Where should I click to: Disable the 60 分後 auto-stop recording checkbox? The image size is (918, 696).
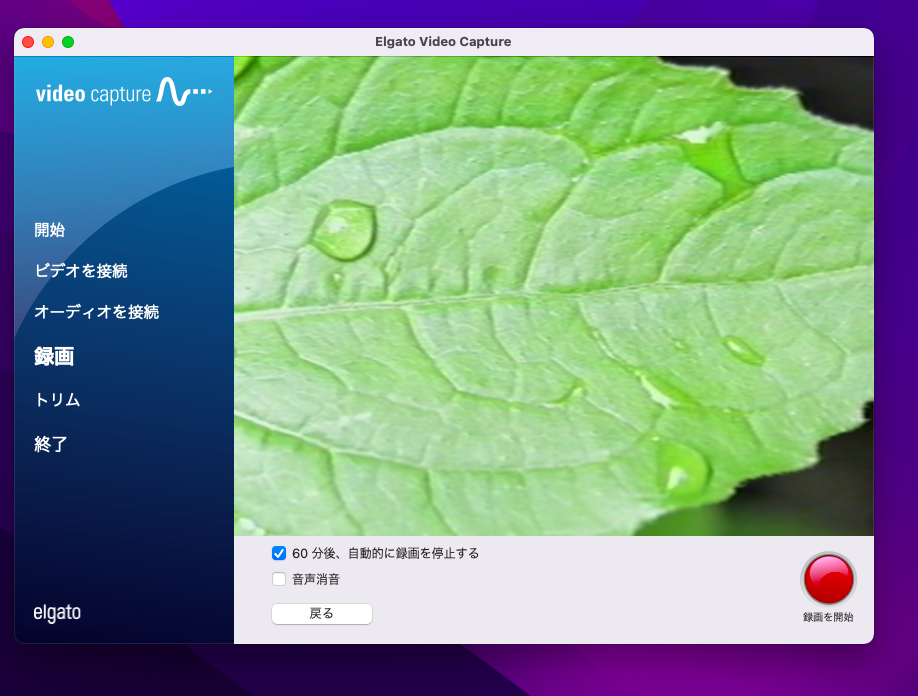(x=279, y=553)
